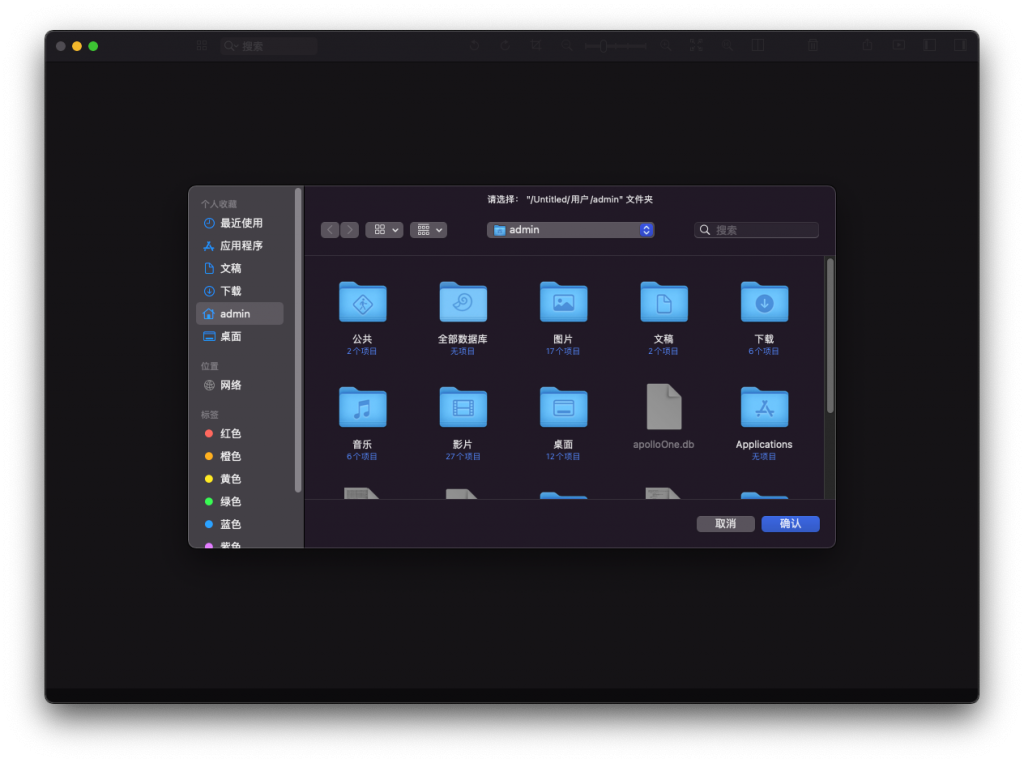Select the crop tool in main toolbar

pos(536,46)
